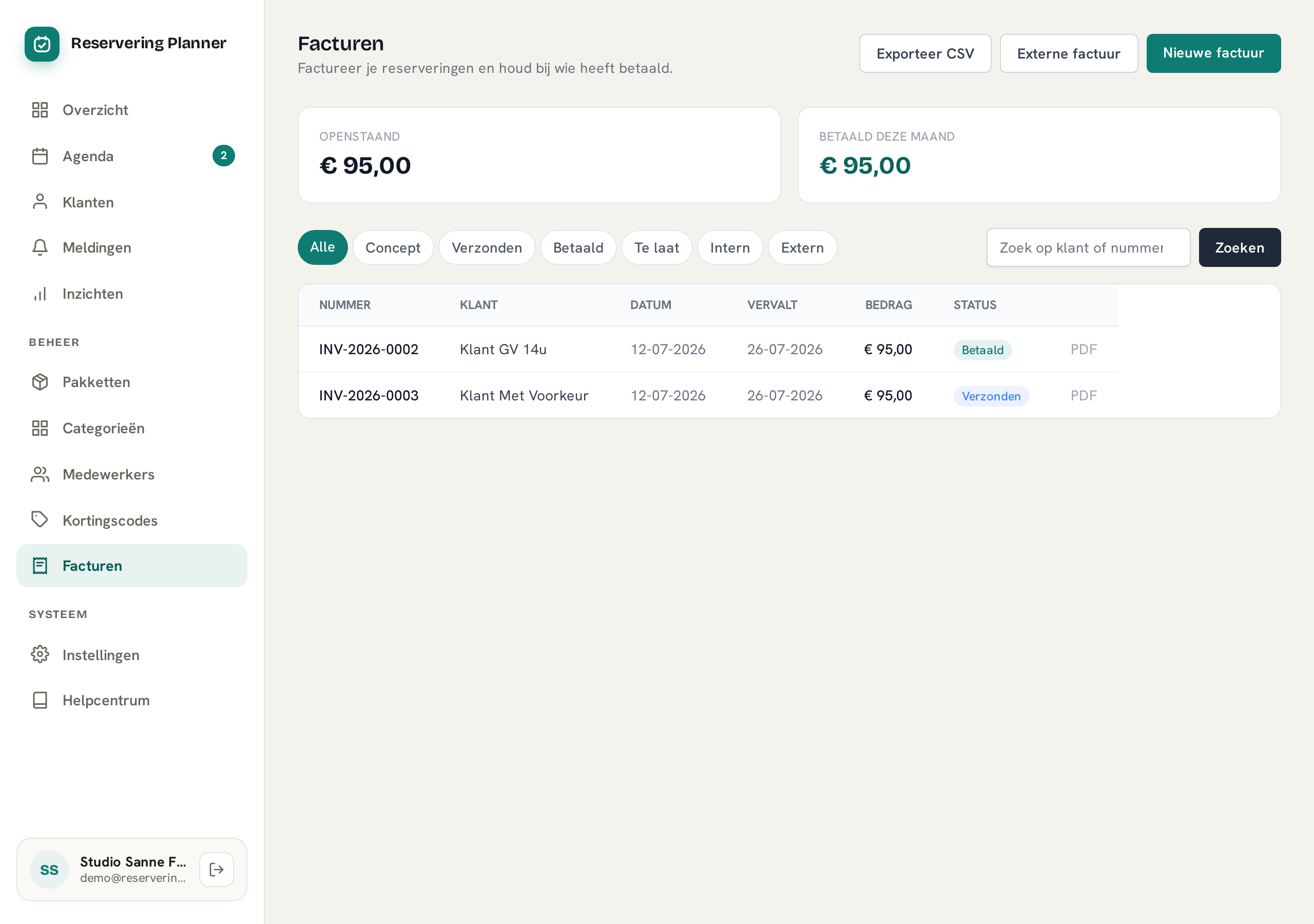Click the Facturen receipt icon
Image resolution: width=1314 pixels, height=924 pixels.
(x=40, y=566)
